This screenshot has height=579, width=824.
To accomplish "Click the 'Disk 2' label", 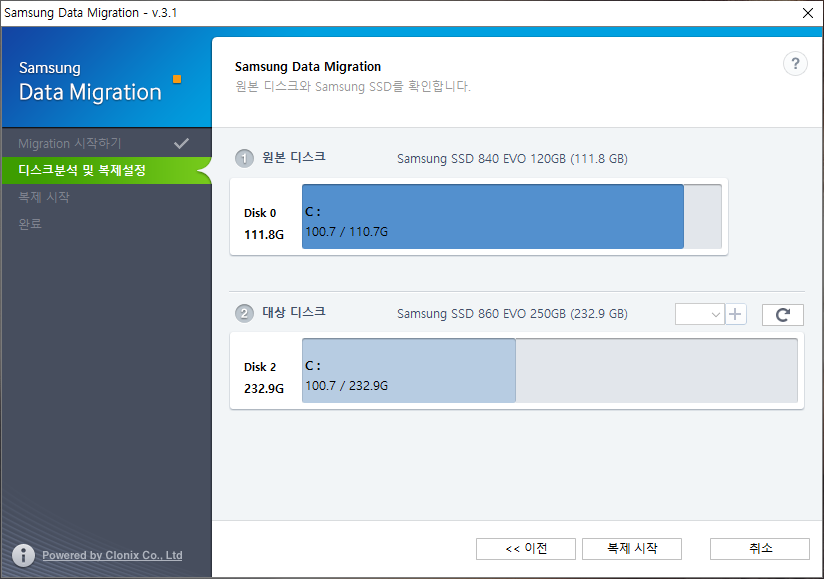I will pos(260,367).
